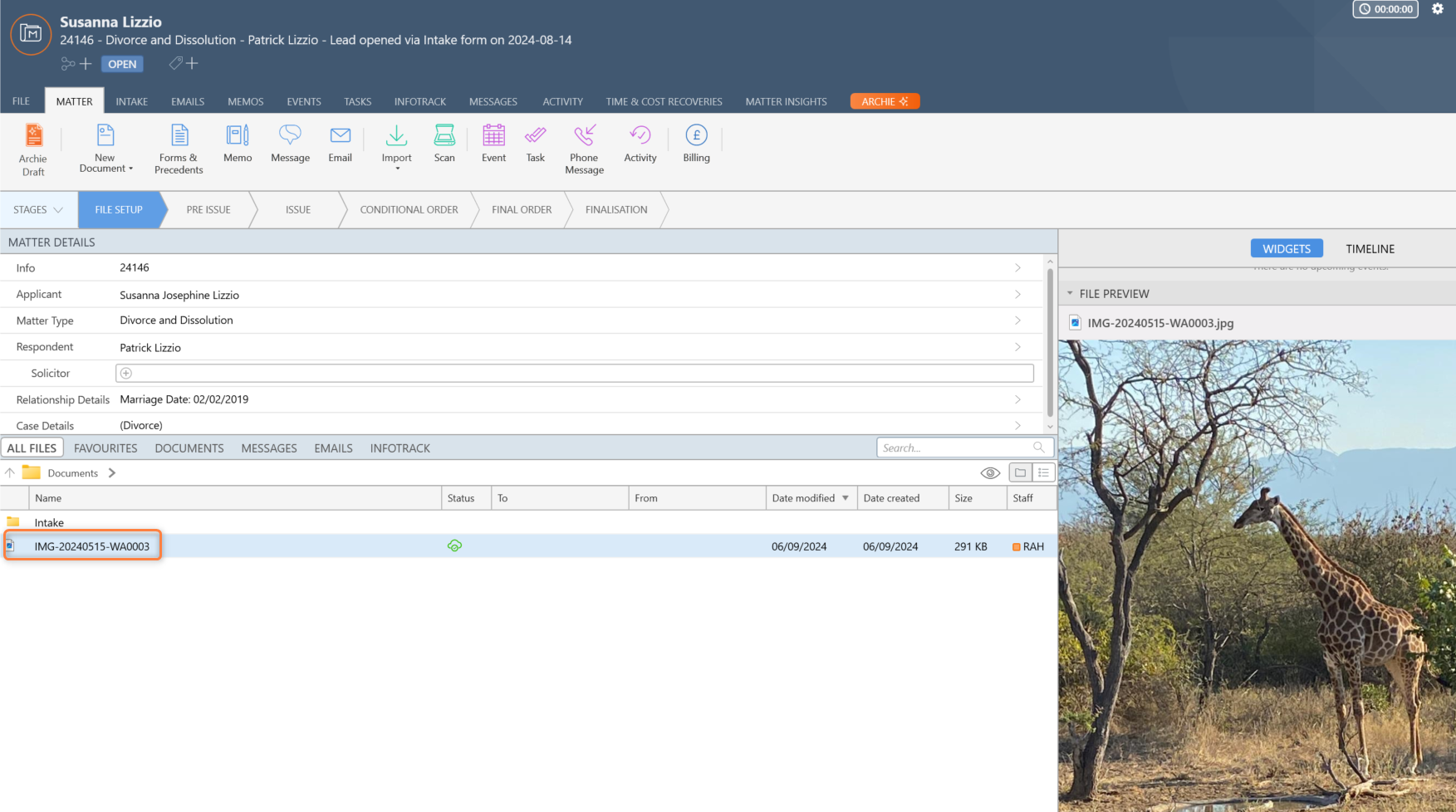The height and width of the screenshot is (812, 1456).
Task: Record a Phone Message
Action: click(584, 149)
